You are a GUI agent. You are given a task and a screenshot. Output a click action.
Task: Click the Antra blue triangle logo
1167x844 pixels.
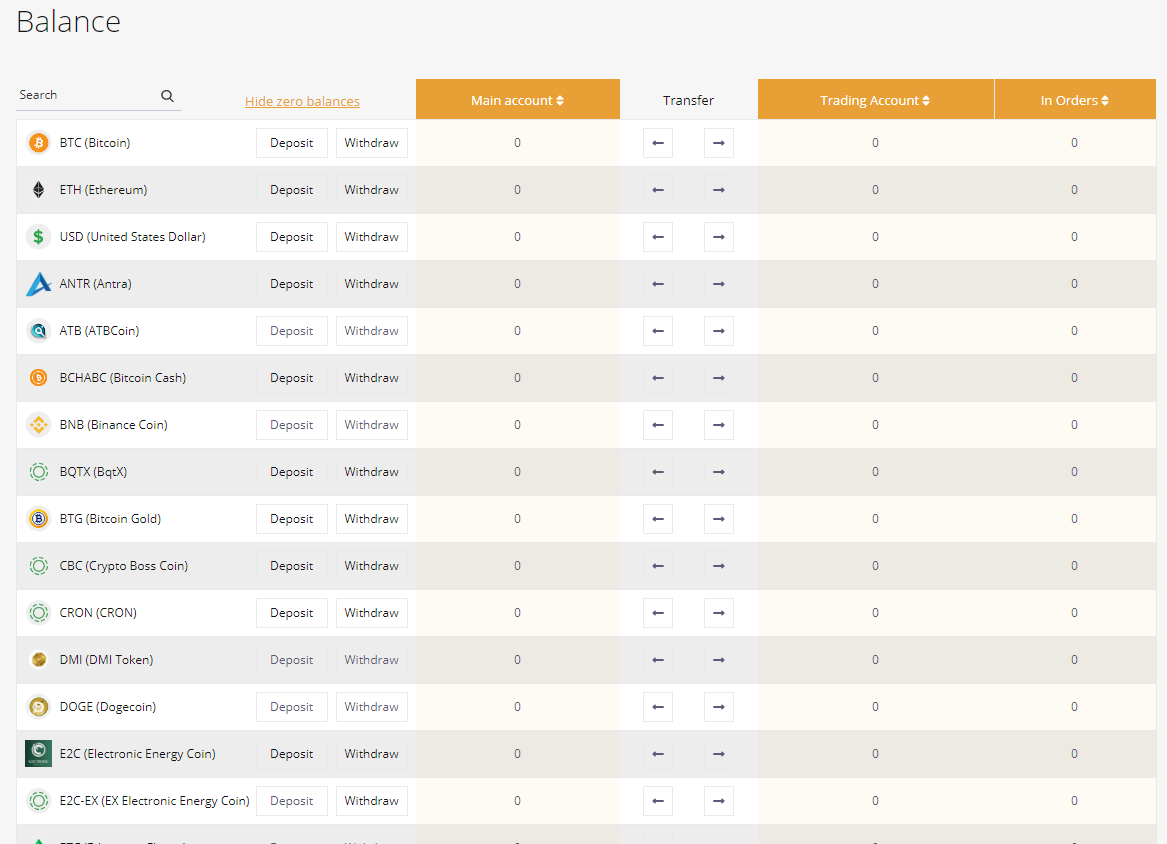tap(38, 284)
